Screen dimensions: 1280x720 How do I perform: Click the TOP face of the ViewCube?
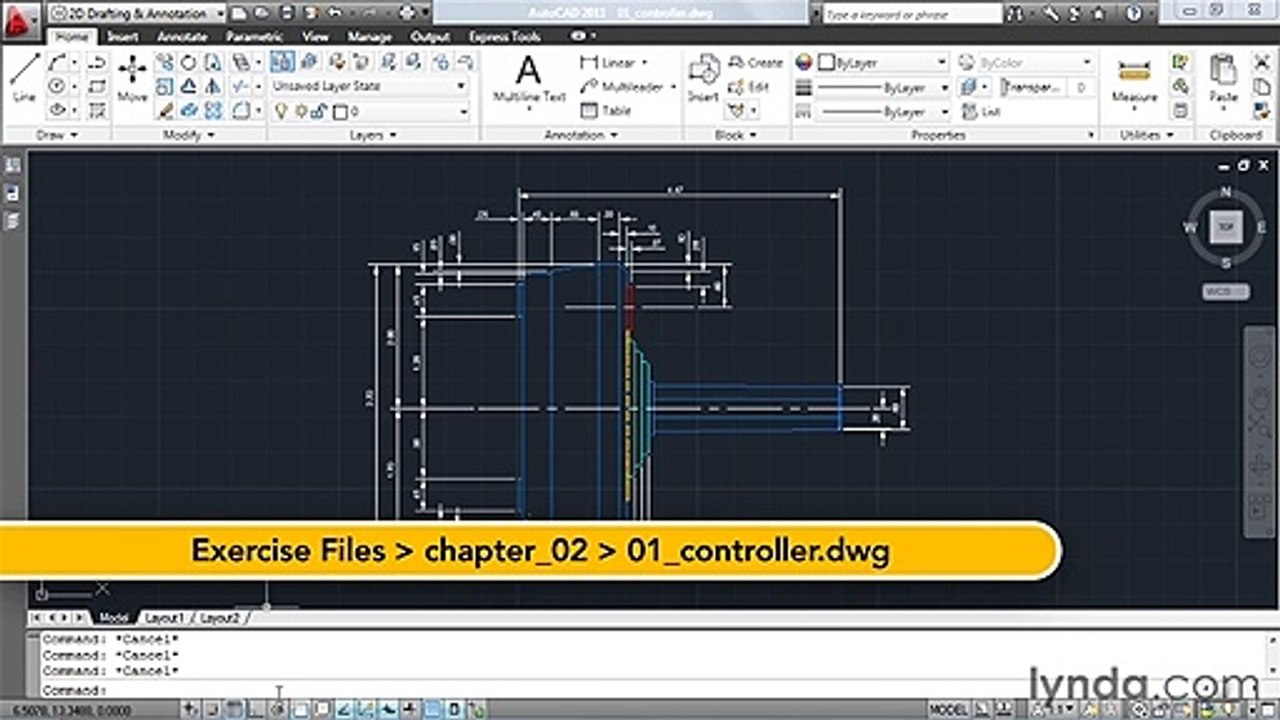pyautogui.click(x=1226, y=227)
